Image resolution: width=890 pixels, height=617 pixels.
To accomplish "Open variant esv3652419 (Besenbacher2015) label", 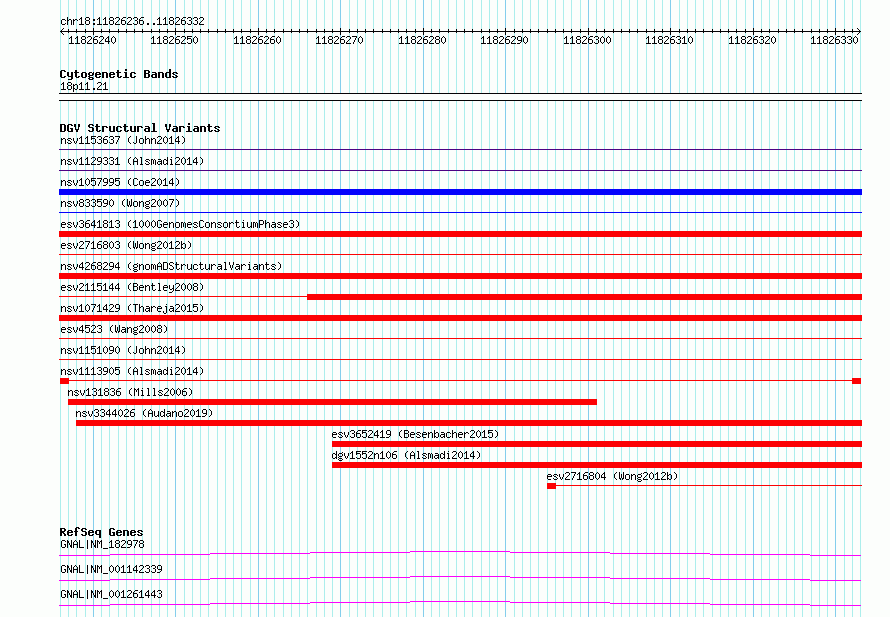I will (x=415, y=434).
